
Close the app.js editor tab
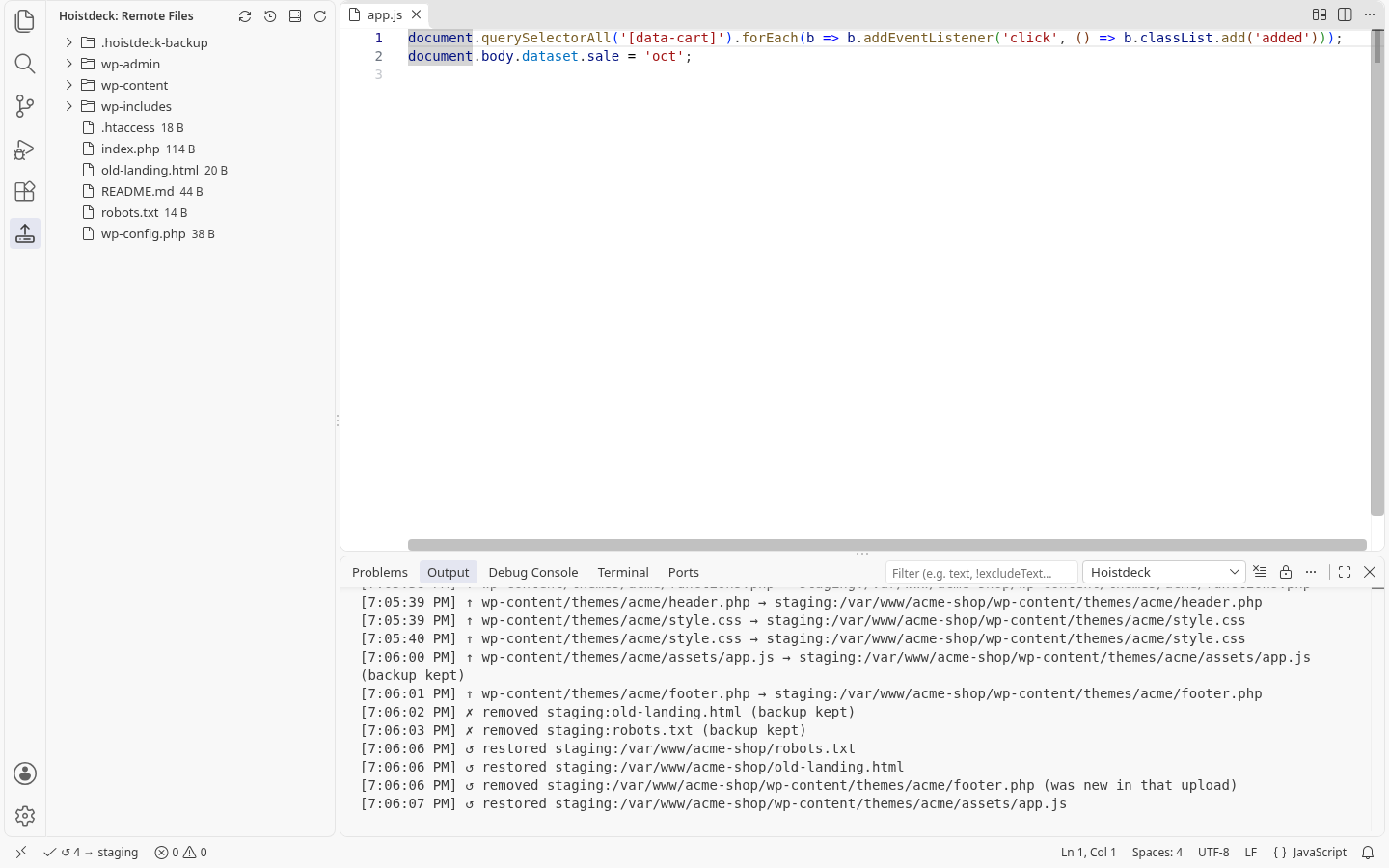click(x=416, y=14)
